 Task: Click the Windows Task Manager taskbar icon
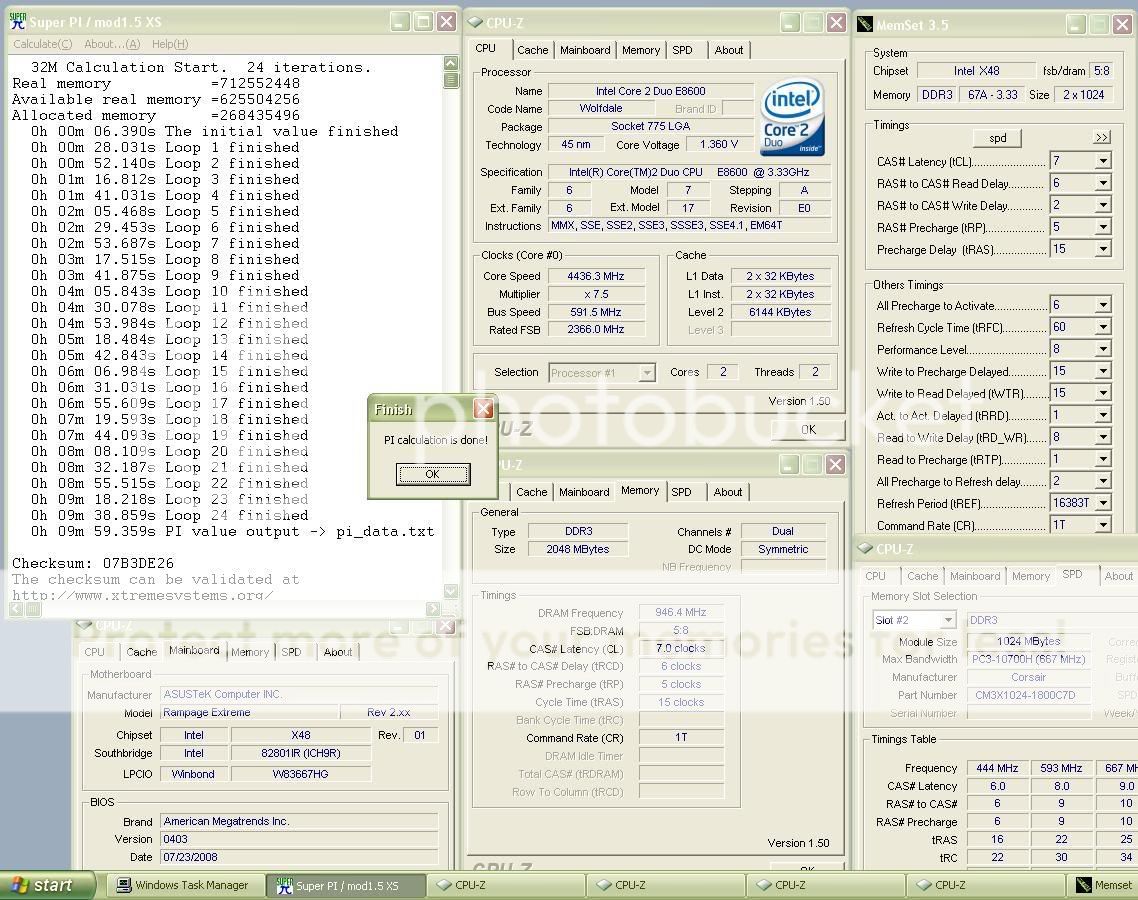point(124,885)
